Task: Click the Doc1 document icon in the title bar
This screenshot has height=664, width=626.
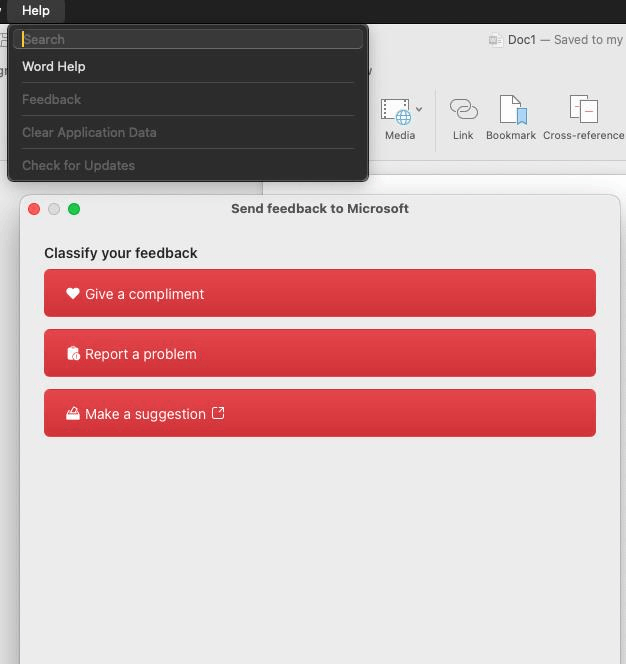Action: click(496, 40)
